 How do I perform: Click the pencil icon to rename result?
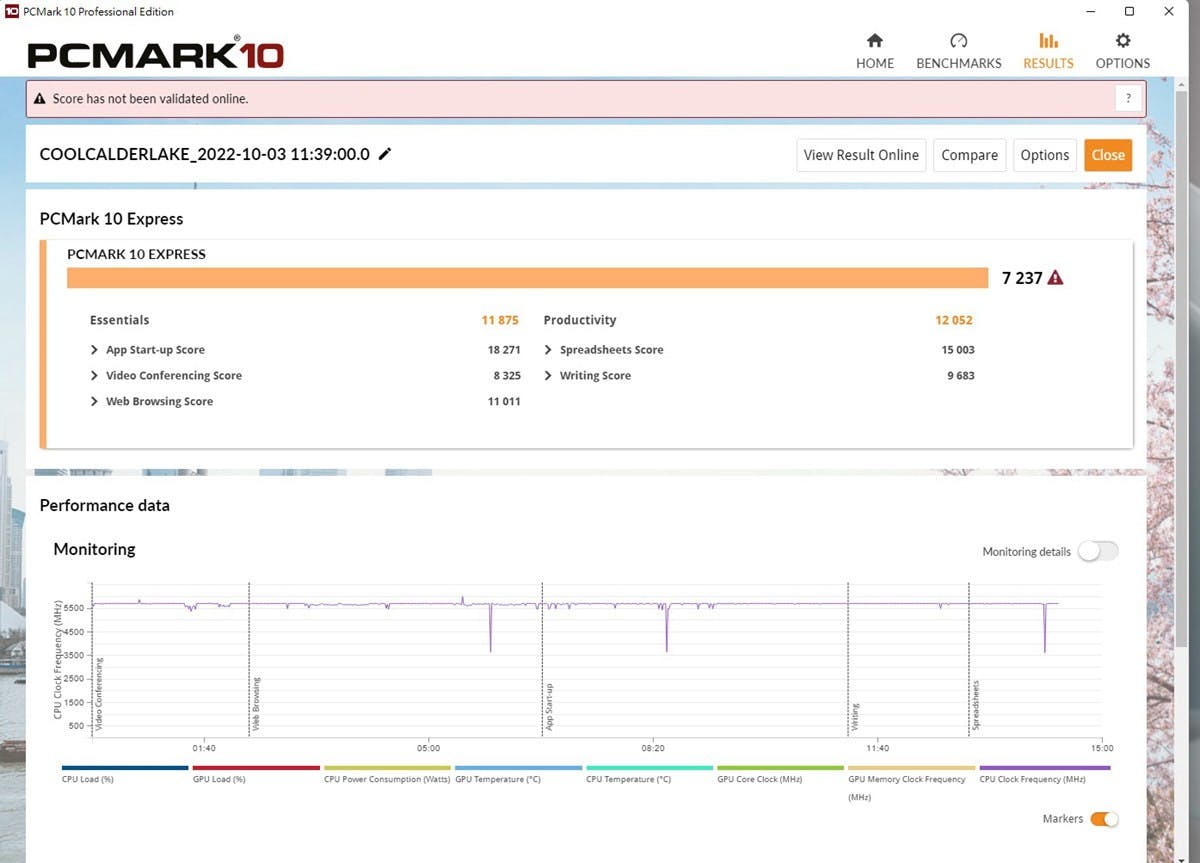coord(385,154)
